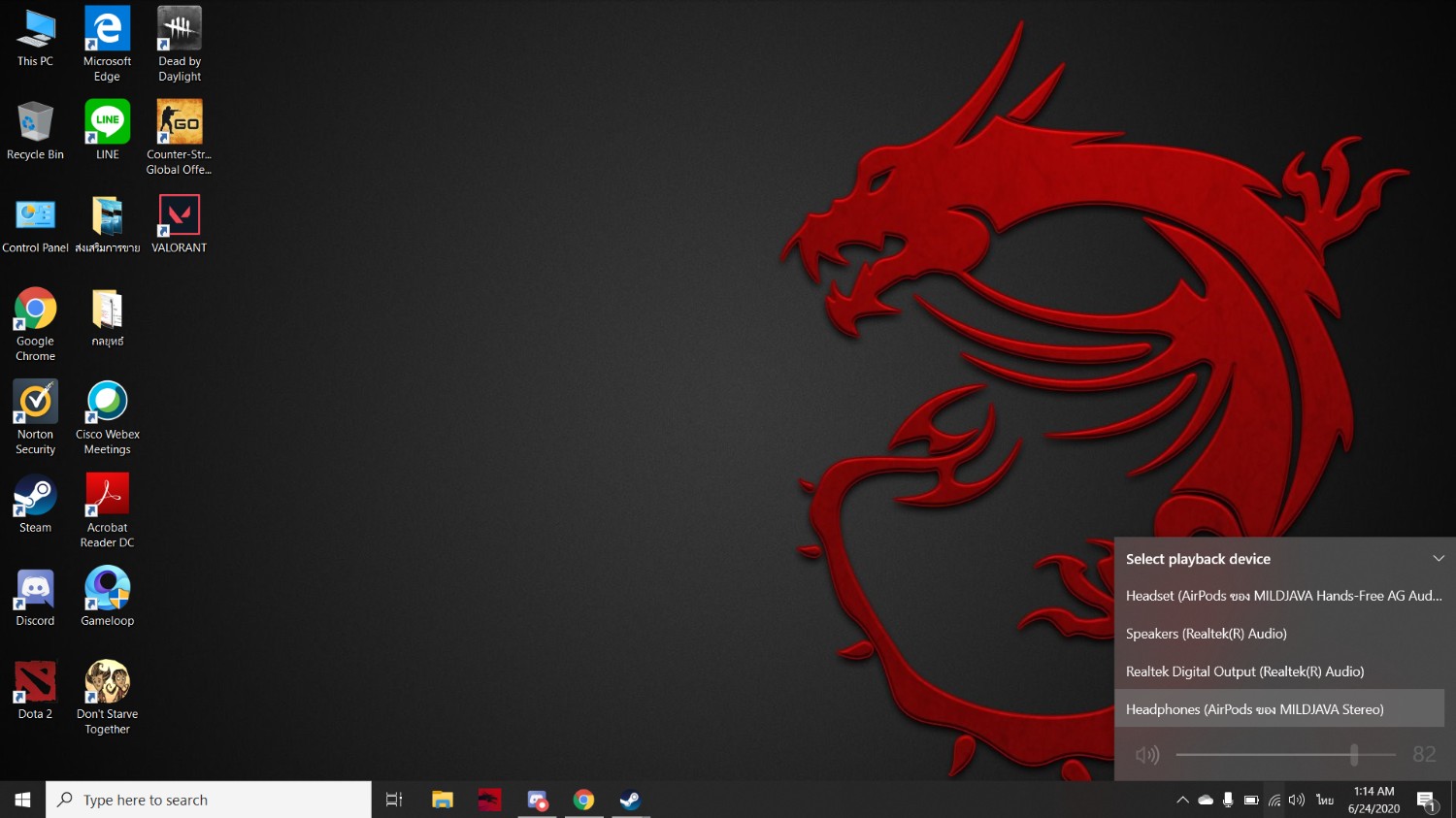The height and width of the screenshot is (818, 1456).
Task: Open the Discord desktop shortcut
Action: point(35,597)
